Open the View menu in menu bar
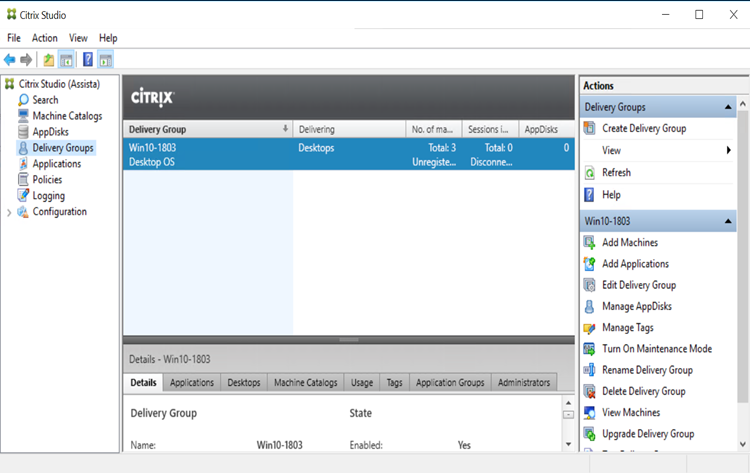 point(78,38)
